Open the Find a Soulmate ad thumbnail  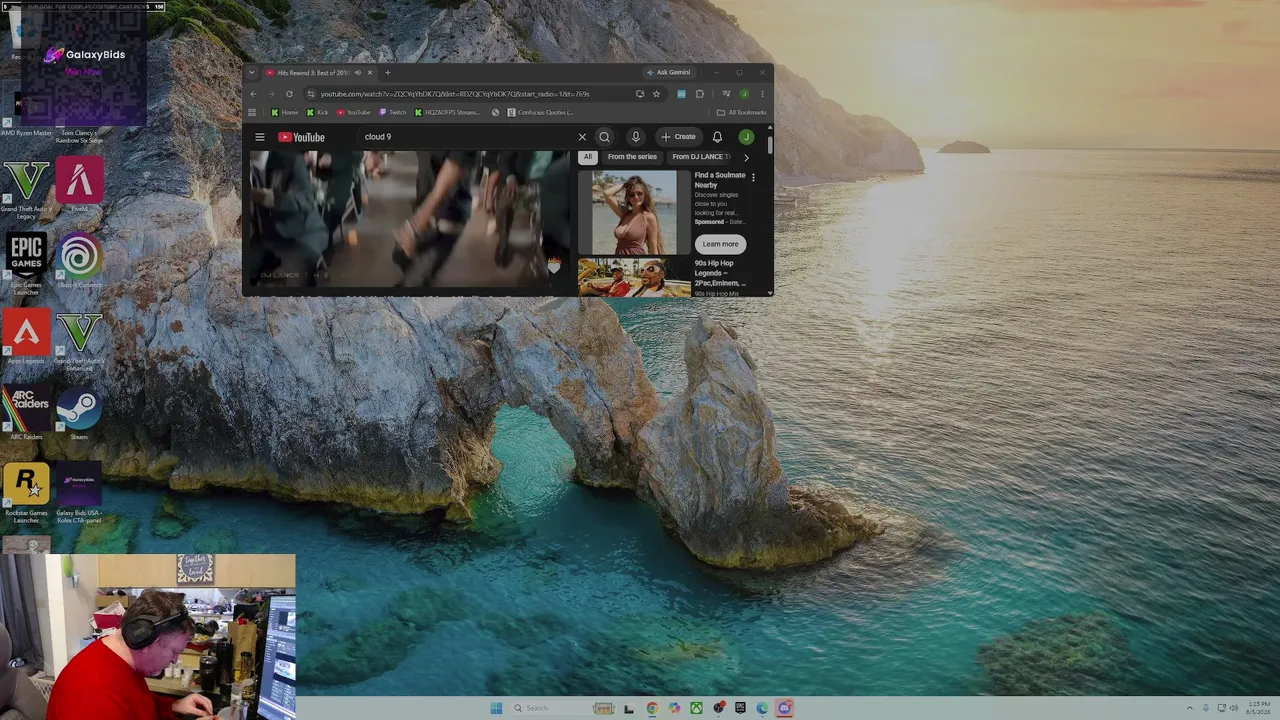pyautogui.click(x=634, y=212)
